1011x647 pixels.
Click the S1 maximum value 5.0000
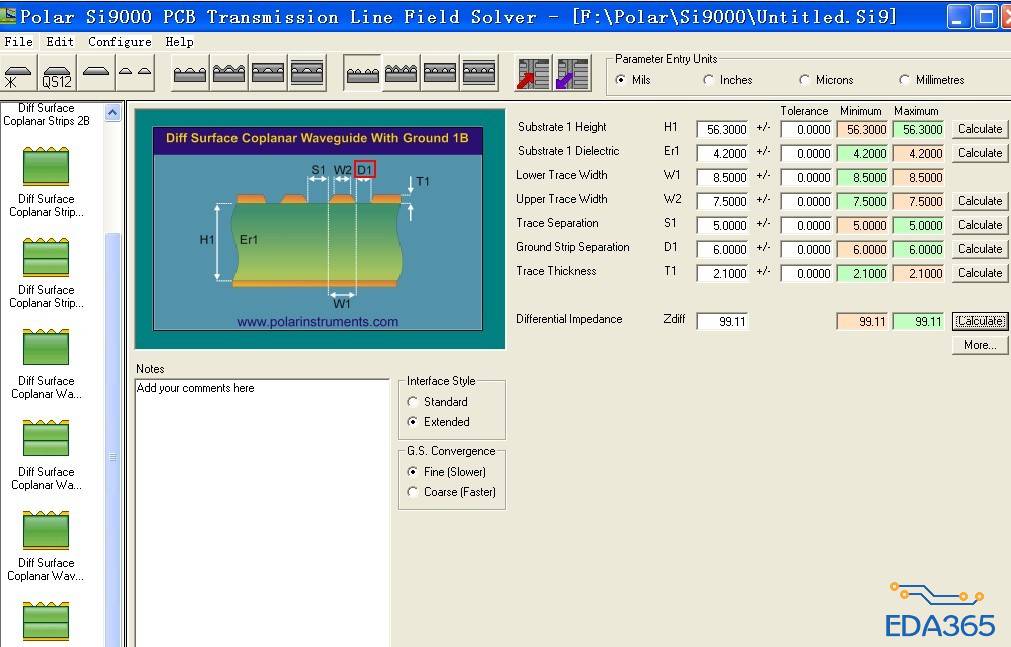coord(918,225)
